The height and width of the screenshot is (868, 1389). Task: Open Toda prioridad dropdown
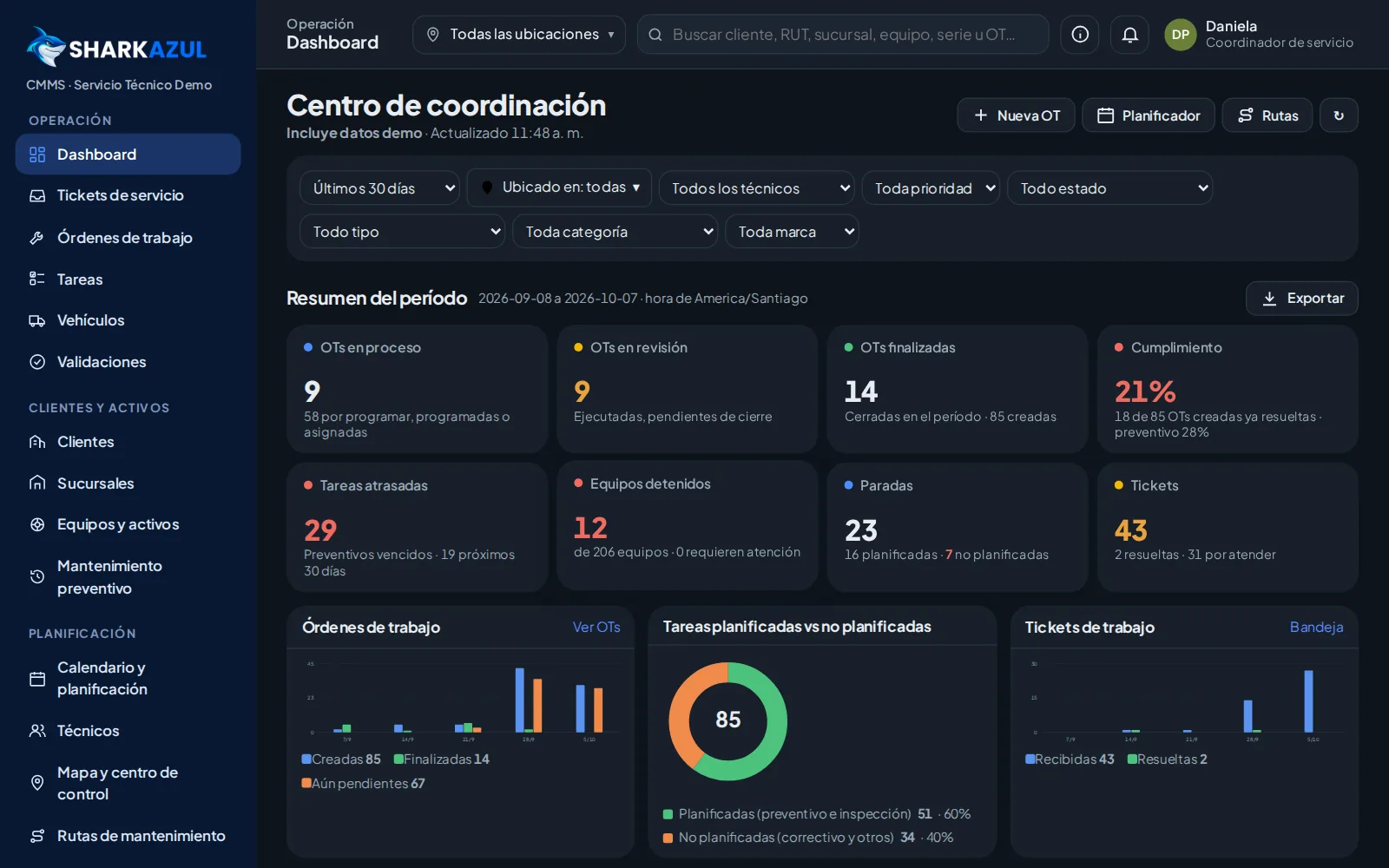931,188
